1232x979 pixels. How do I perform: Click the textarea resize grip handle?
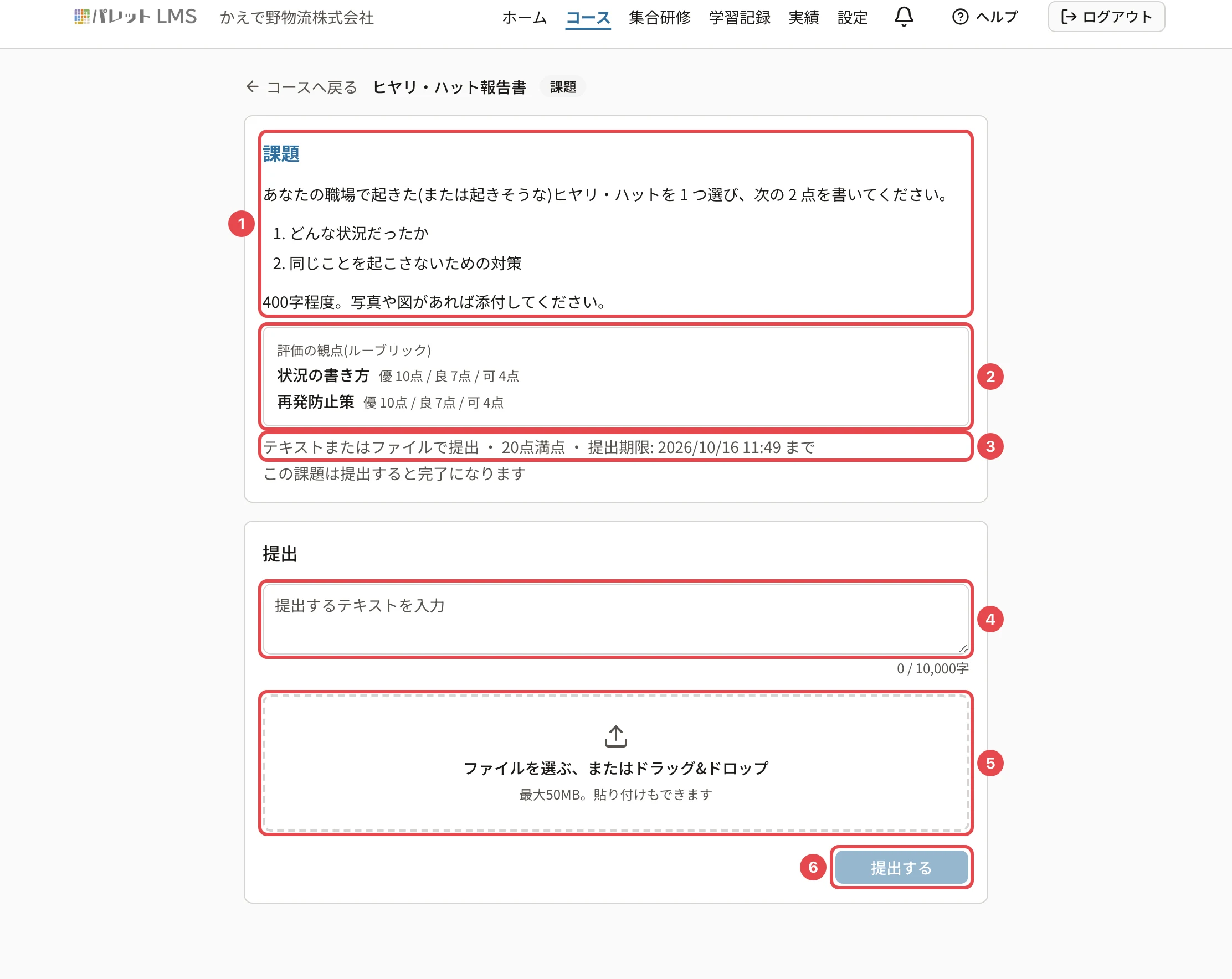pos(963,648)
